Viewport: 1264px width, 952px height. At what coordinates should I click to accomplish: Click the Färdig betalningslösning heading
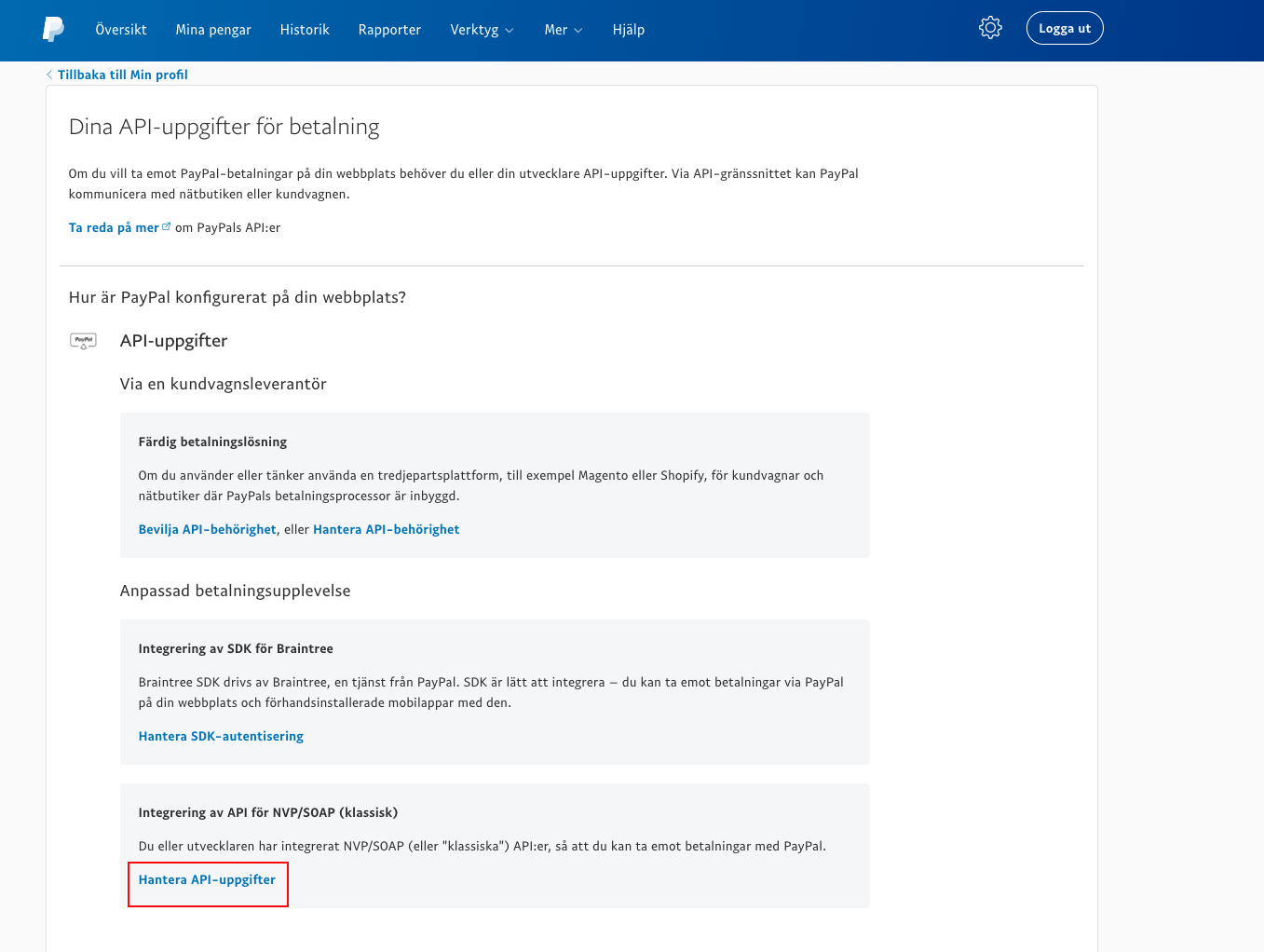coord(212,442)
